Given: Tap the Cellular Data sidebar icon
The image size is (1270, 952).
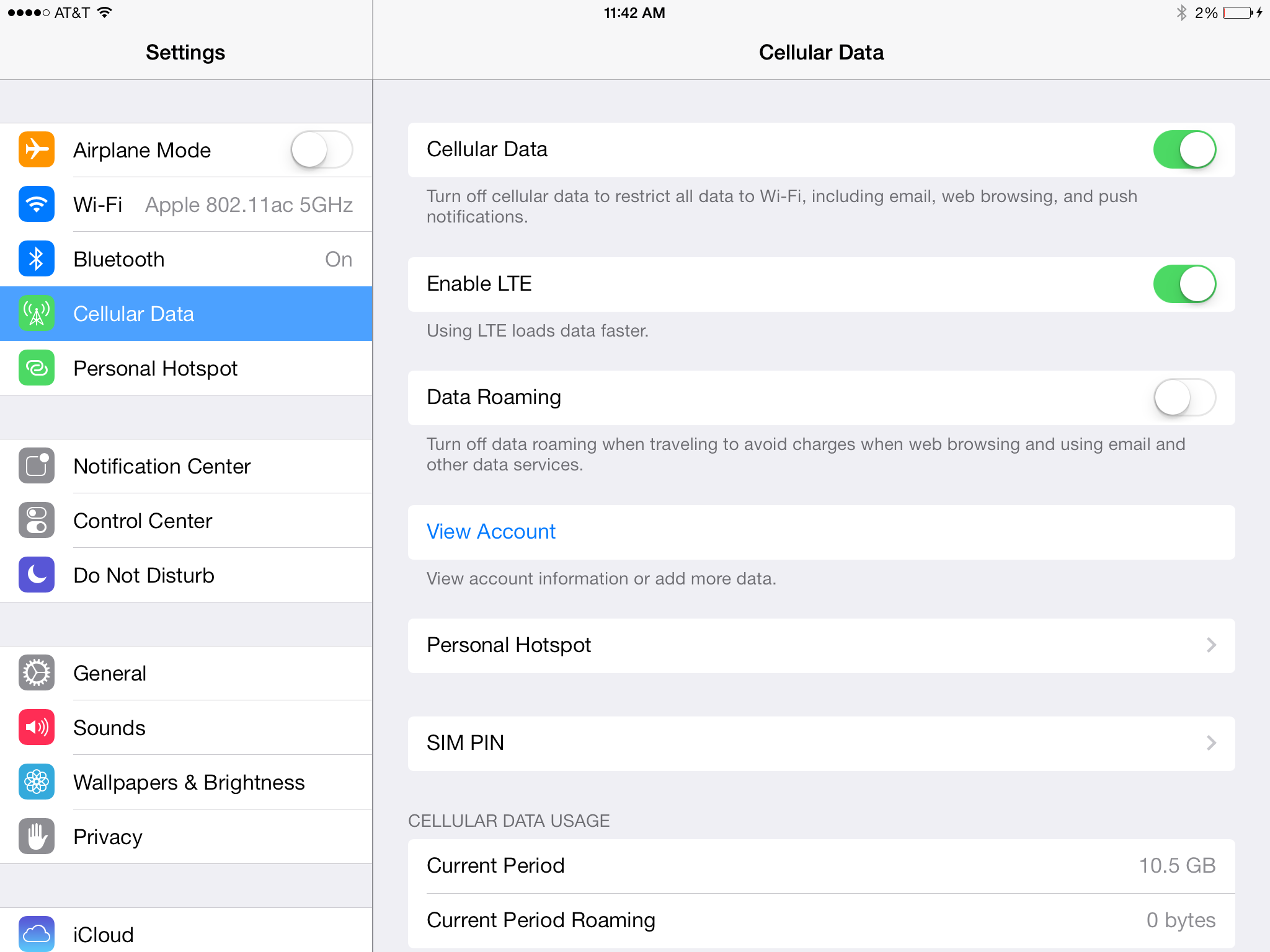Looking at the screenshot, I should pyautogui.click(x=36, y=314).
